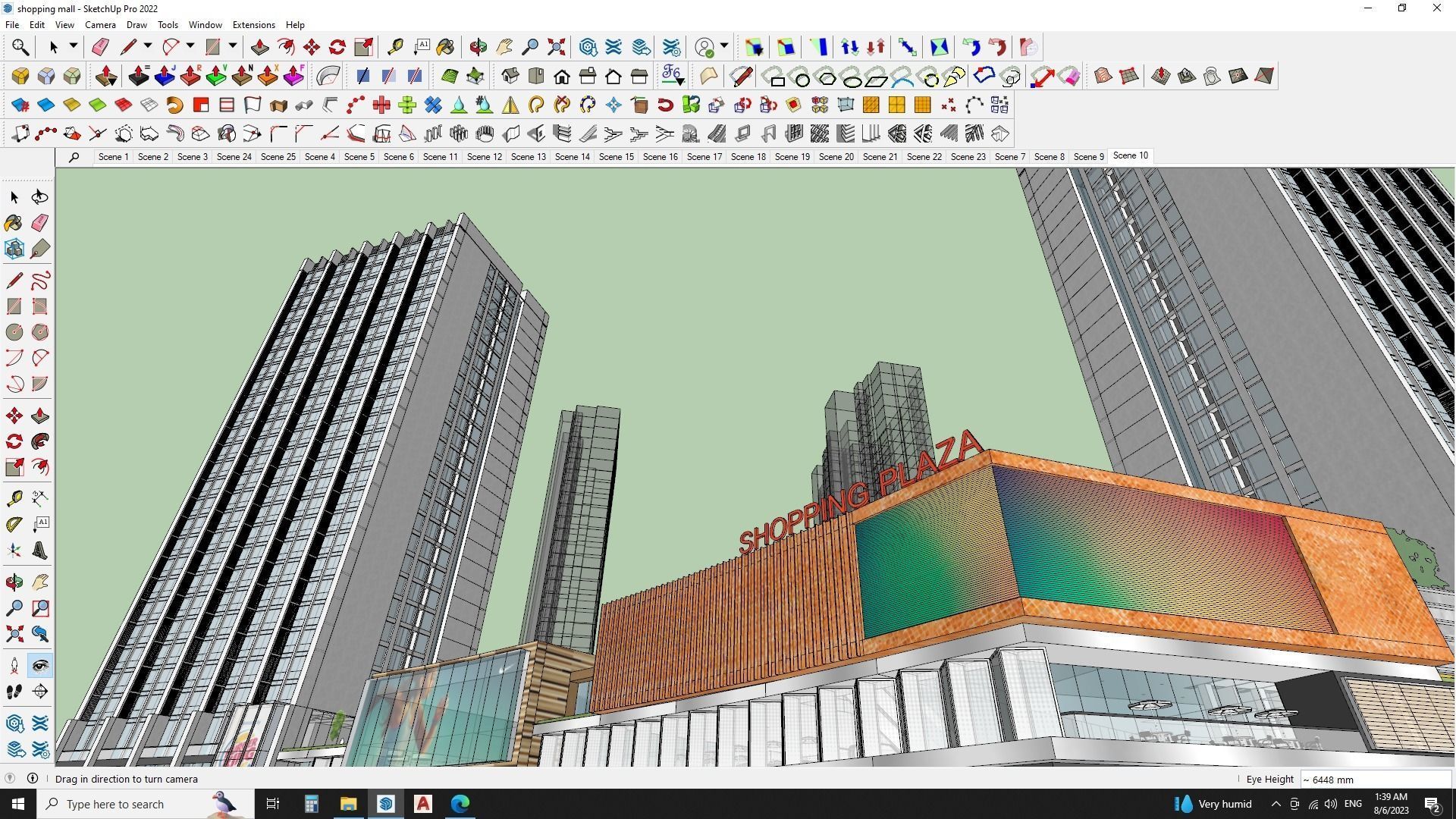Screen dimensions: 1456x819
Task: Open the Window menu
Action: tap(205, 25)
